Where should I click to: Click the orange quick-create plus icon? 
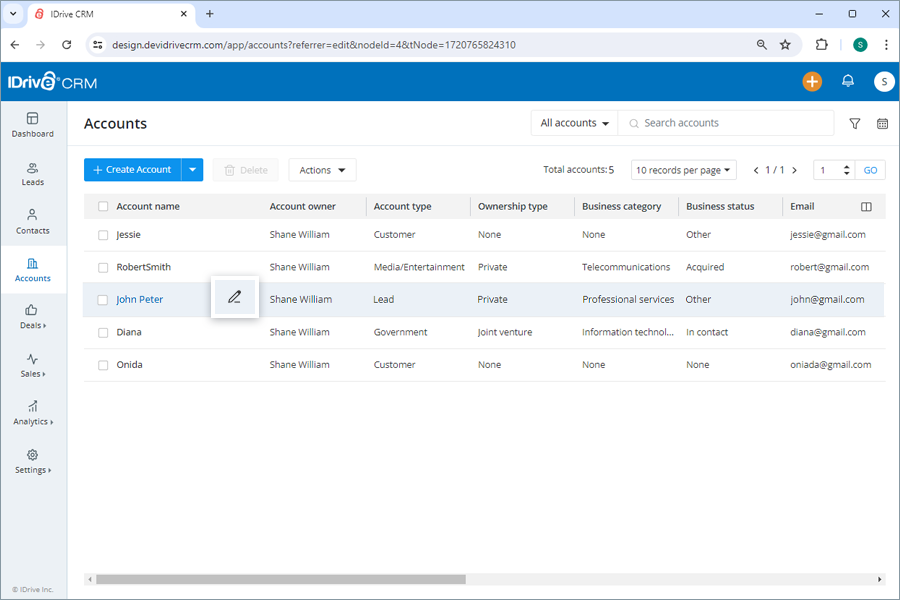812,82
